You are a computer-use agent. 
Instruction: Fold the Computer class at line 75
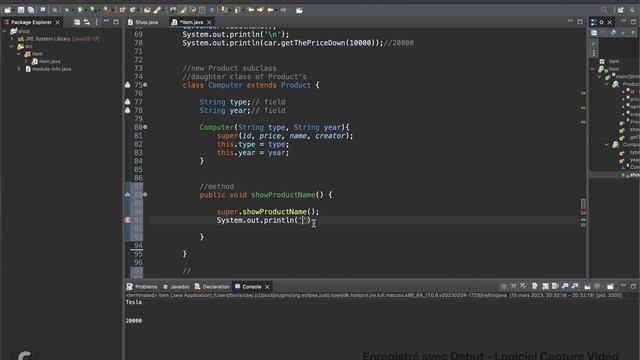pos(145,85)
